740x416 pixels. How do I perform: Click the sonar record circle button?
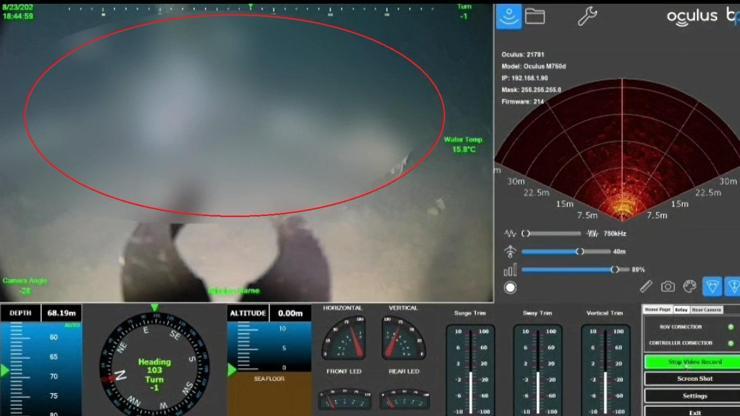(x=510, y=288)
